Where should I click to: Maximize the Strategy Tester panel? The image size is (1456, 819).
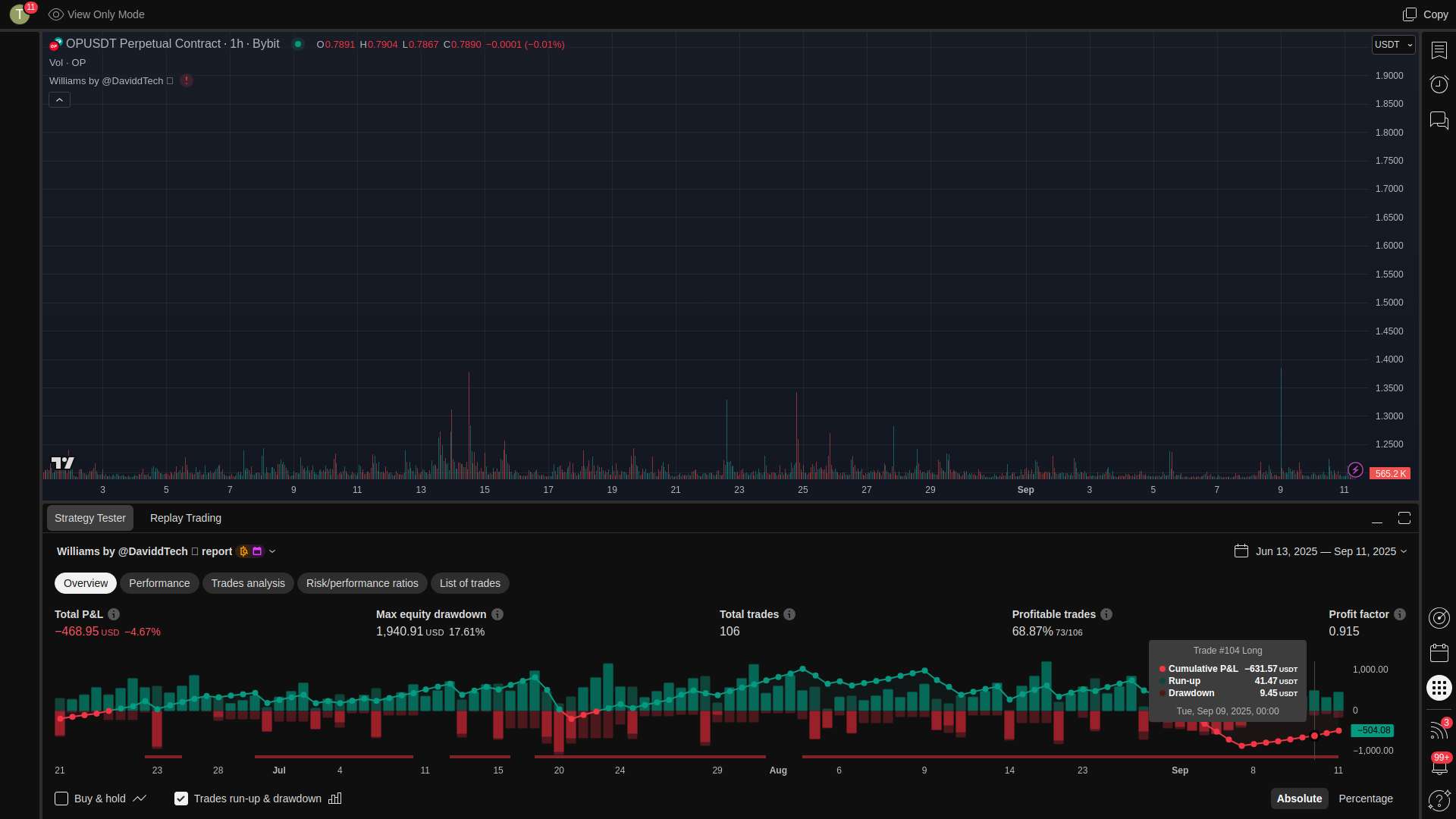(x=1404, y=518)
